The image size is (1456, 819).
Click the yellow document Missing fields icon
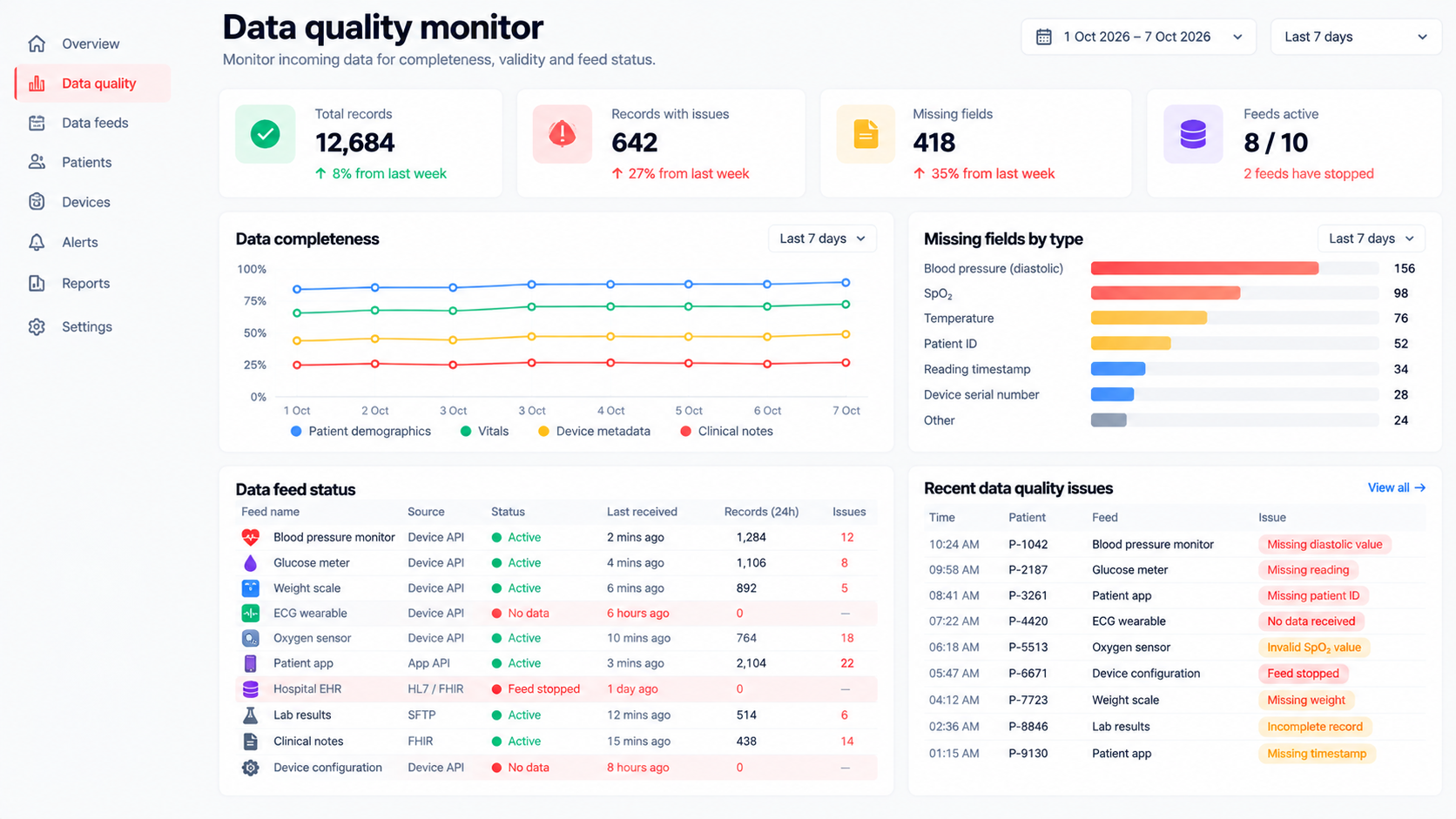point(866,134)
